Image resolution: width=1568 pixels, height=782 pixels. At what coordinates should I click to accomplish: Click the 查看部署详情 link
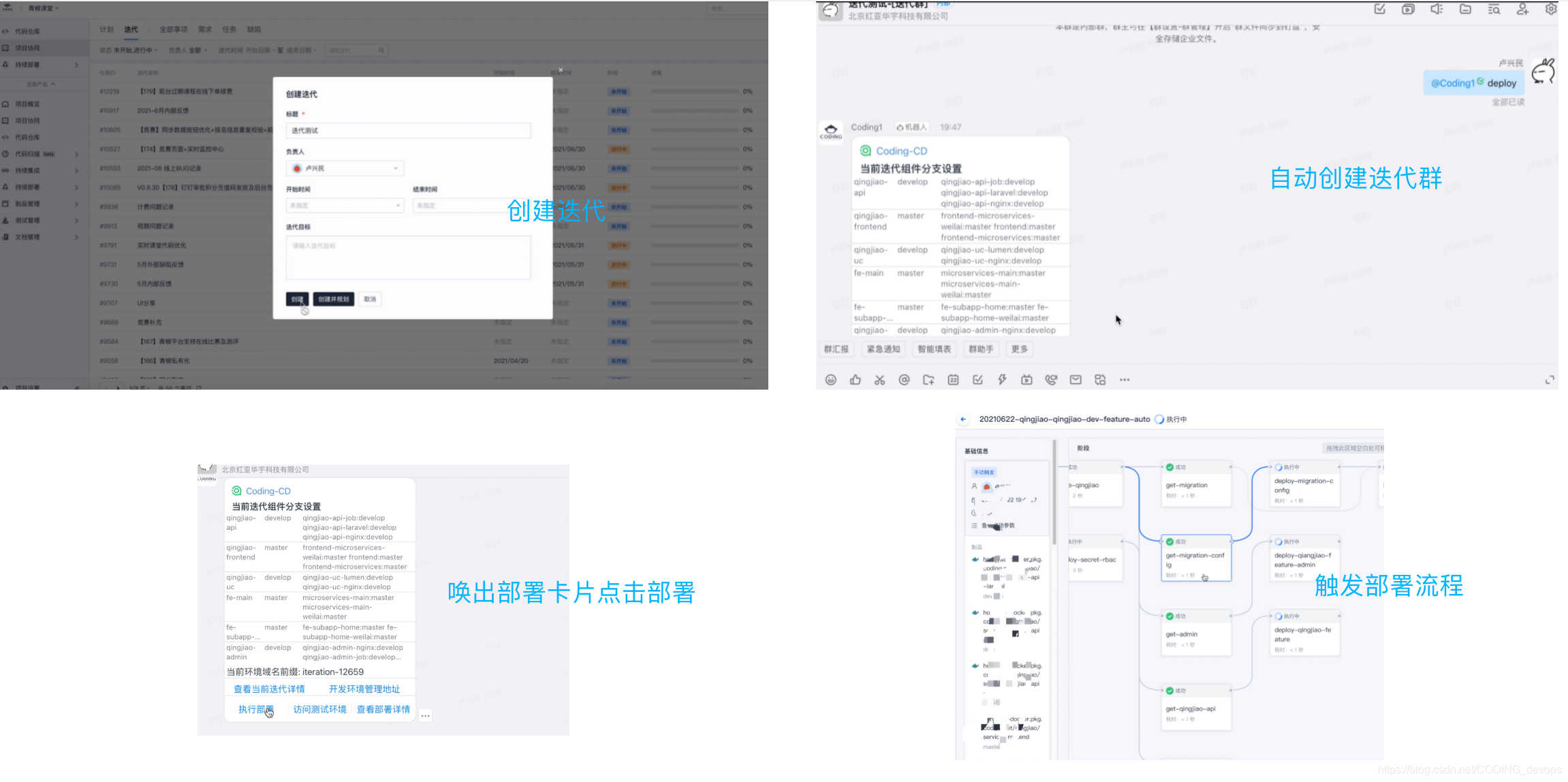tap(383, 709)
